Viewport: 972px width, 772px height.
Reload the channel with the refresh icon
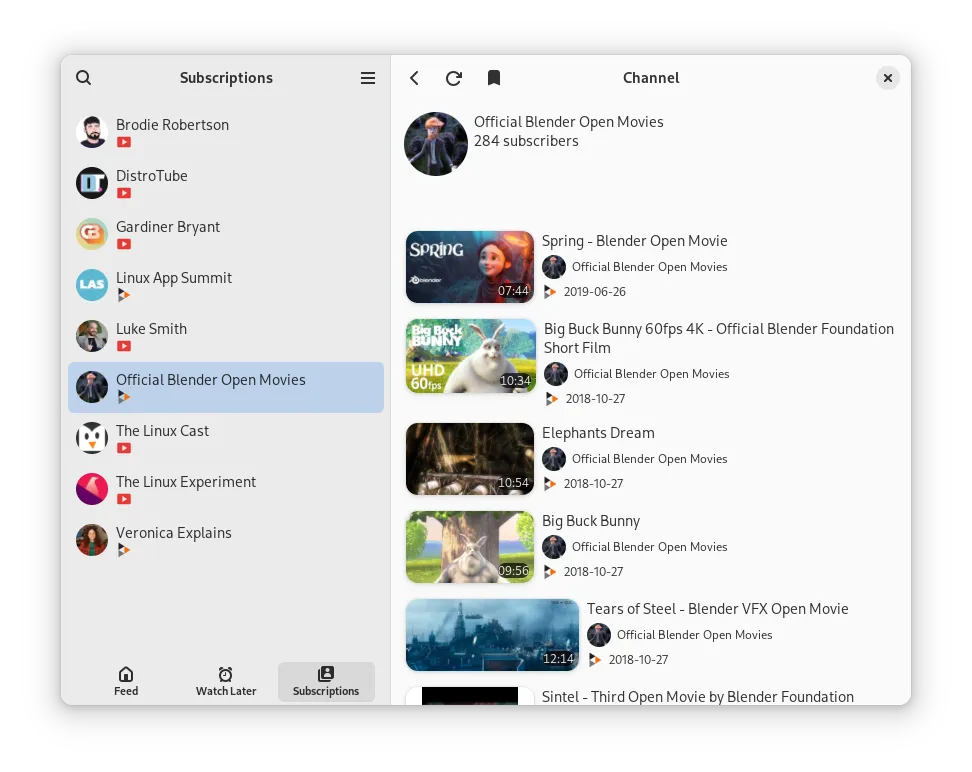click(454, 78)
